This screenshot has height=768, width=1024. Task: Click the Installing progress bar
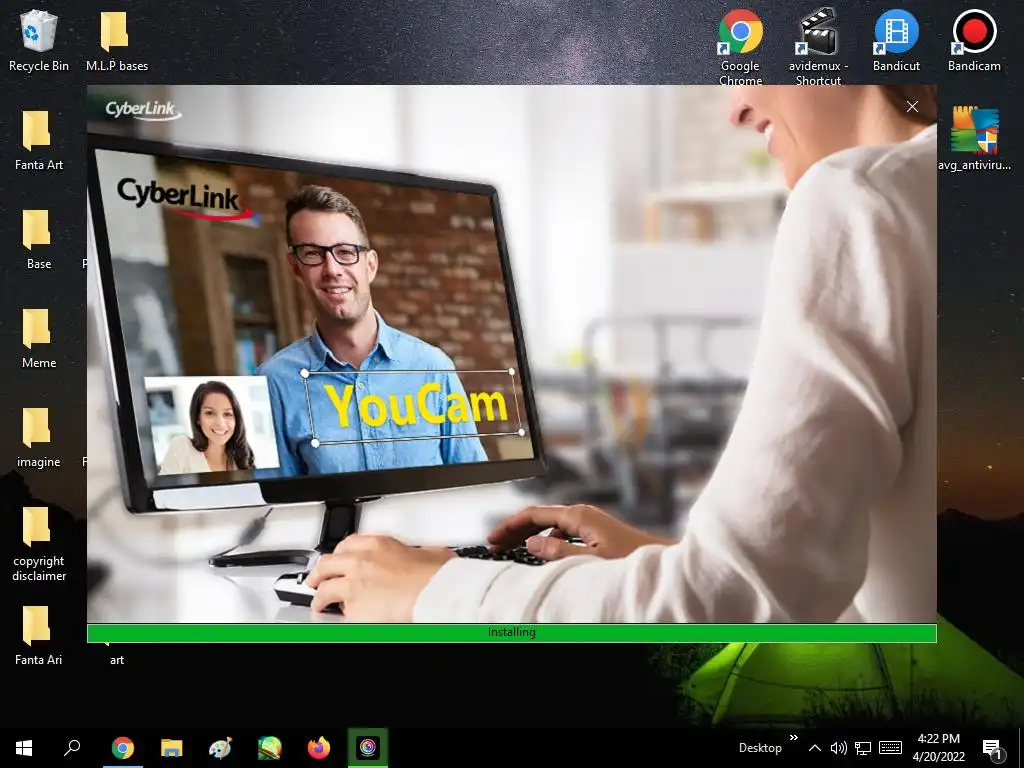click(511, 632)
